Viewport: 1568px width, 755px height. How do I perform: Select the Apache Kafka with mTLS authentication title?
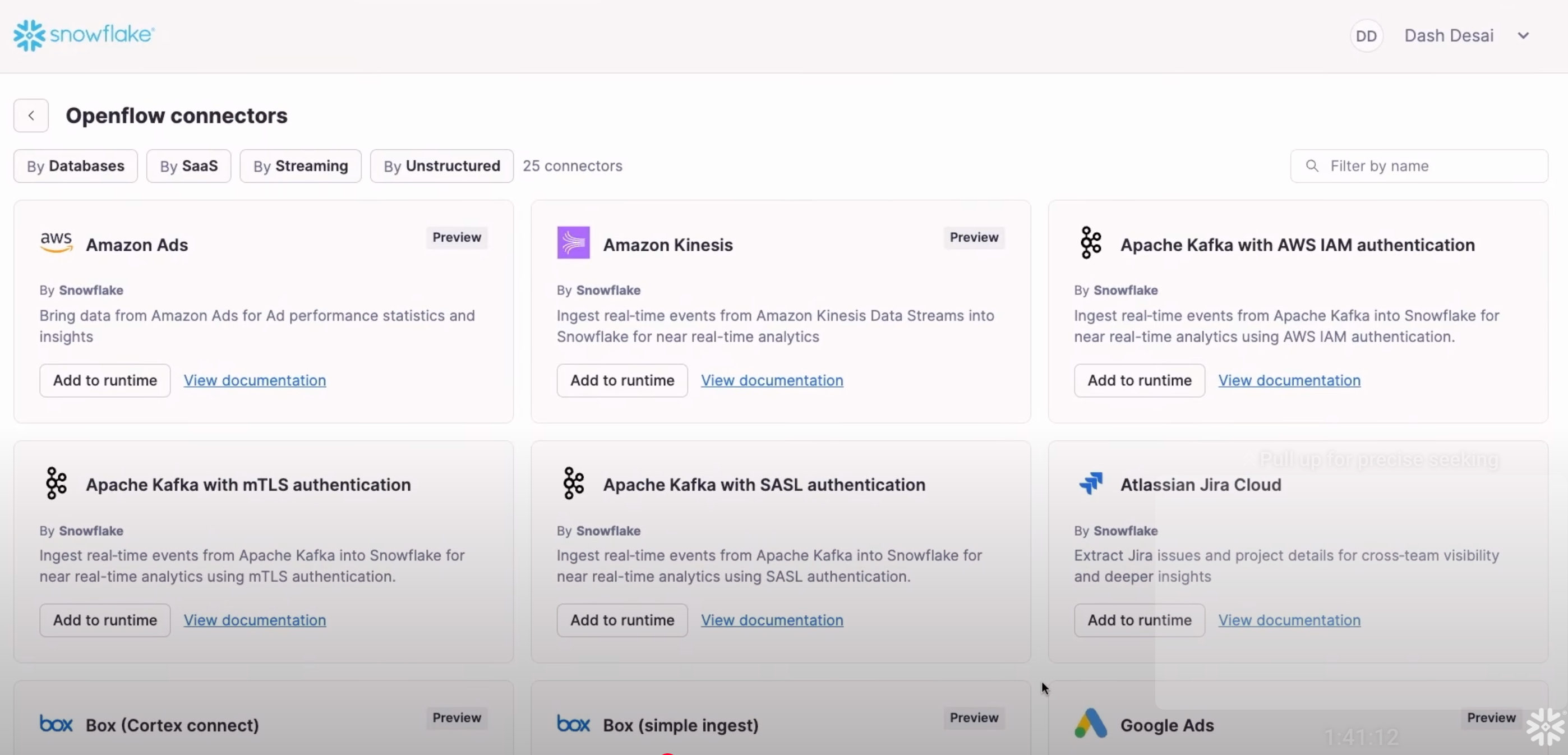(248, 485)
